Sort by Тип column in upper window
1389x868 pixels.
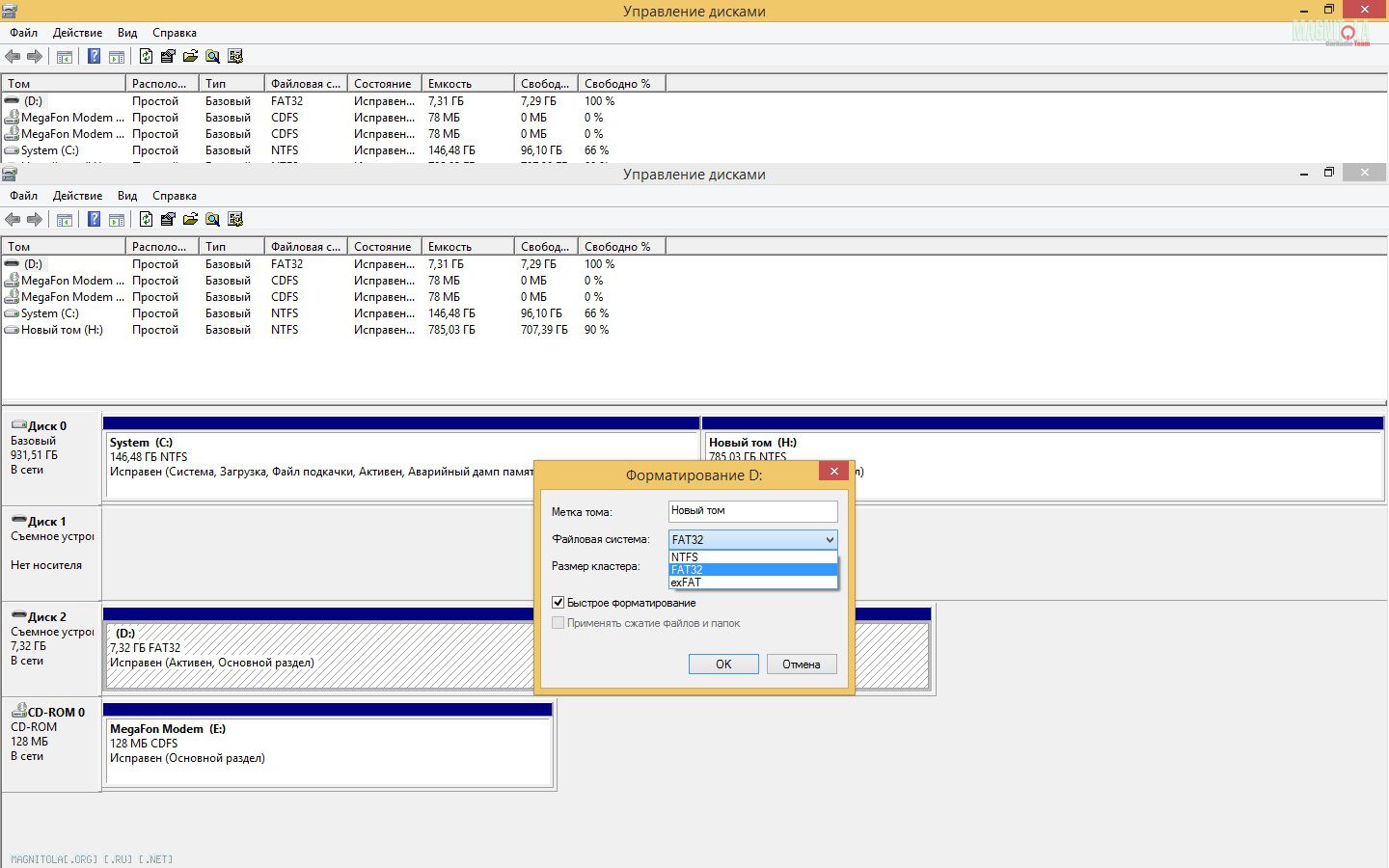click(231, 84)
